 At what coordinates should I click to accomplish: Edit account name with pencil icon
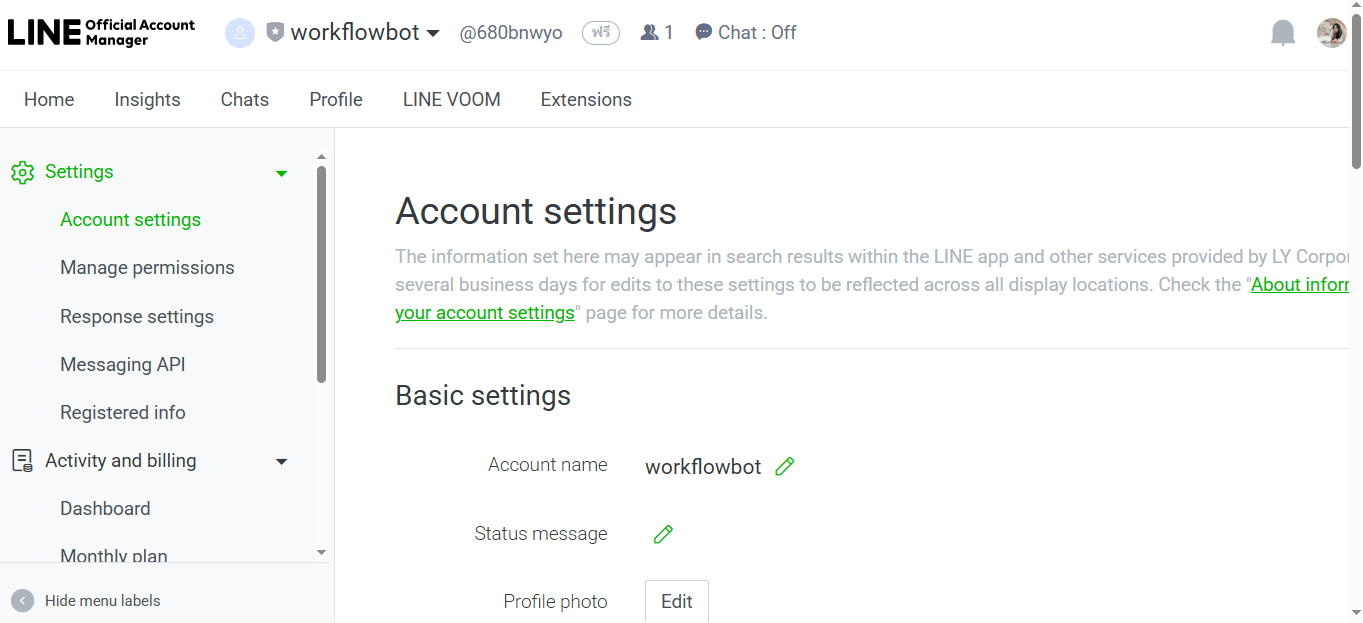click(785, 466)
